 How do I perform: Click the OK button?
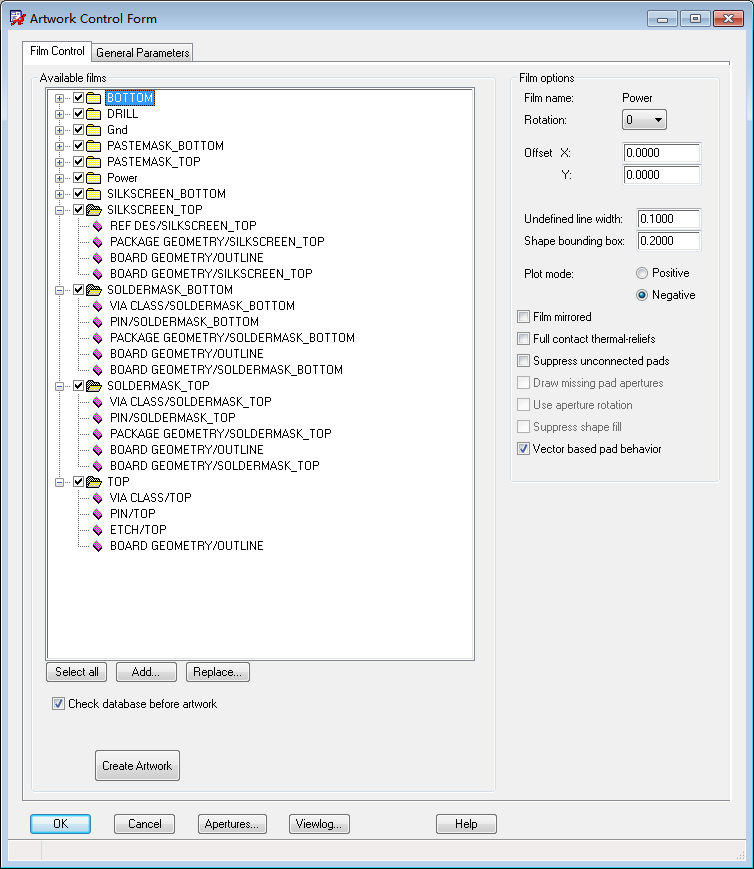coord(60,824)
